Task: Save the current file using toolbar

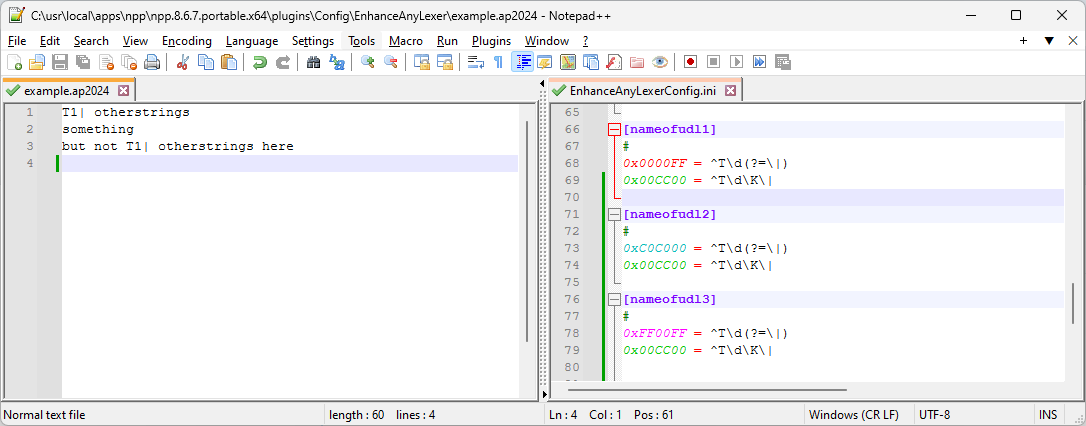Action: click(x=60, y=62)
